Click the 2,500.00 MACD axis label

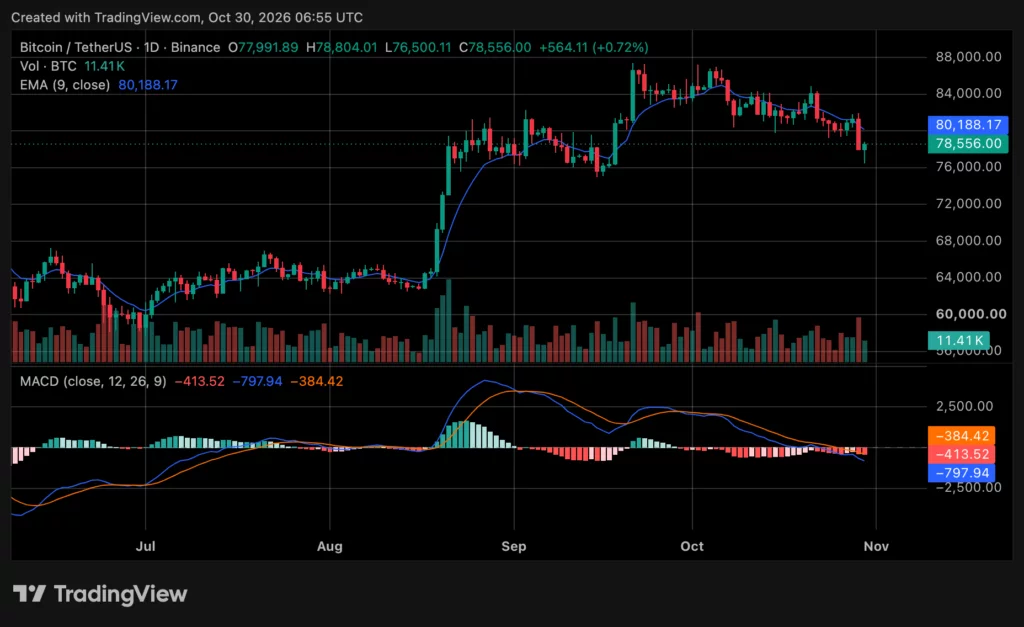[x=965, y=406]
